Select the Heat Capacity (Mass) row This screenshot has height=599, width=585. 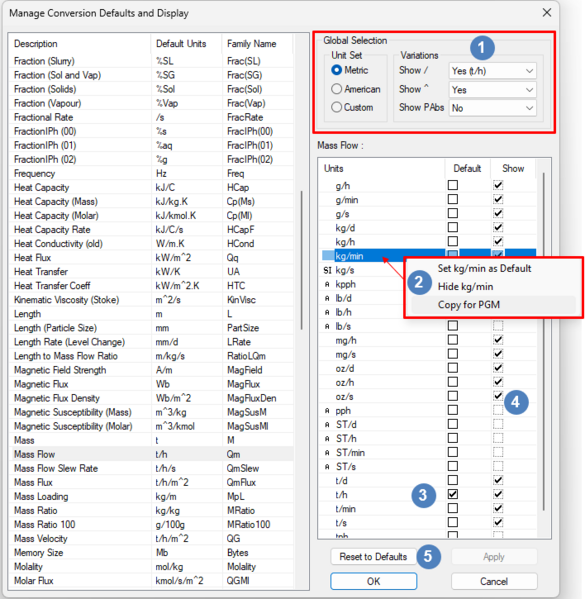(152, 201)
